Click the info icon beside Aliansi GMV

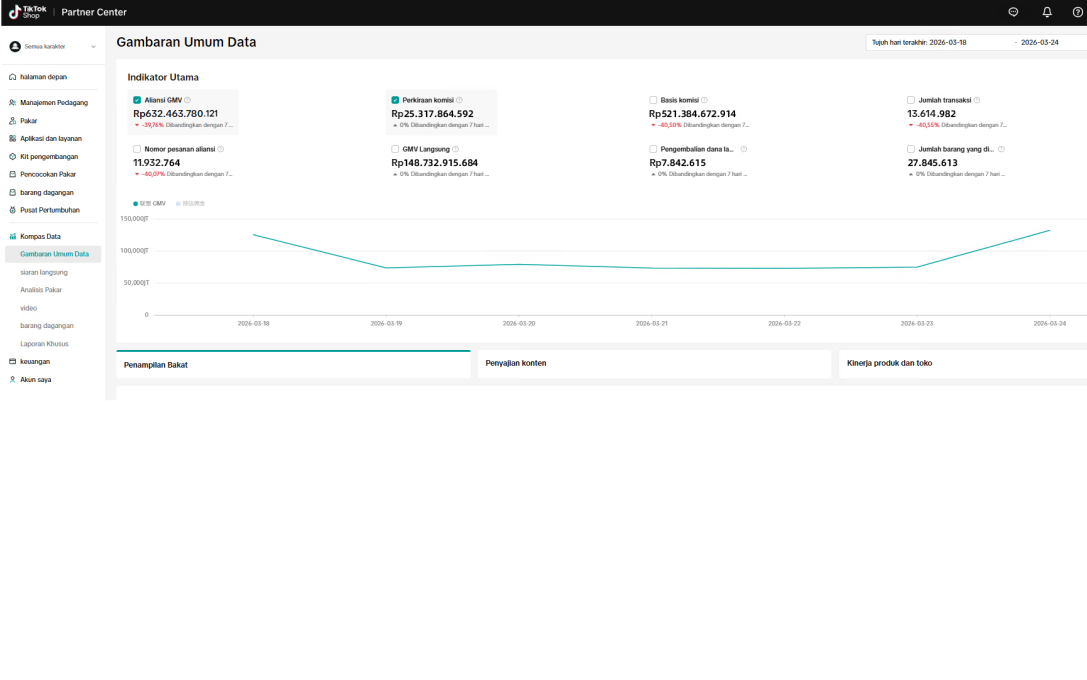(x=188, y=100)
